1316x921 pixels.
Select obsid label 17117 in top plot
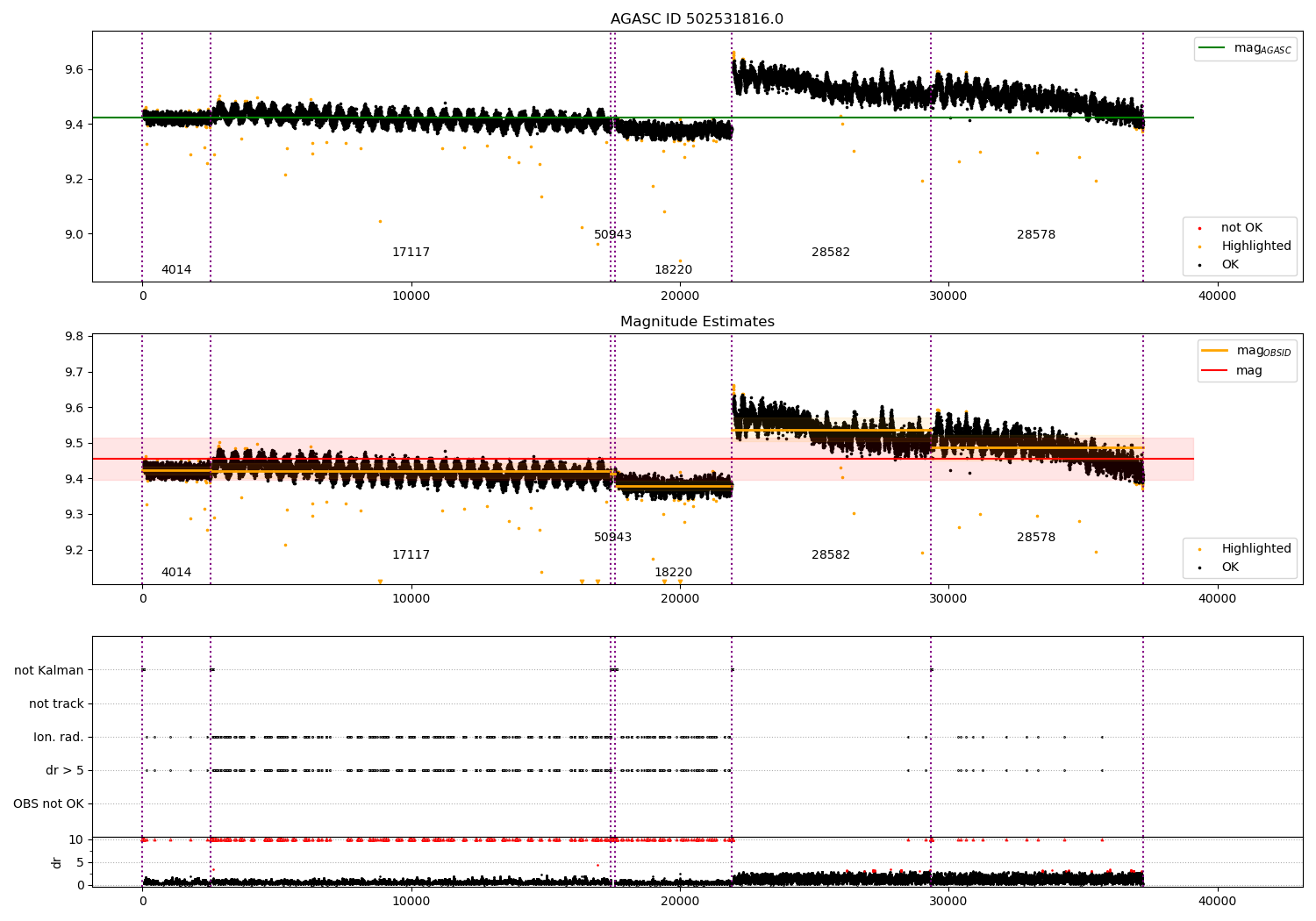click(x=411, y=253)
